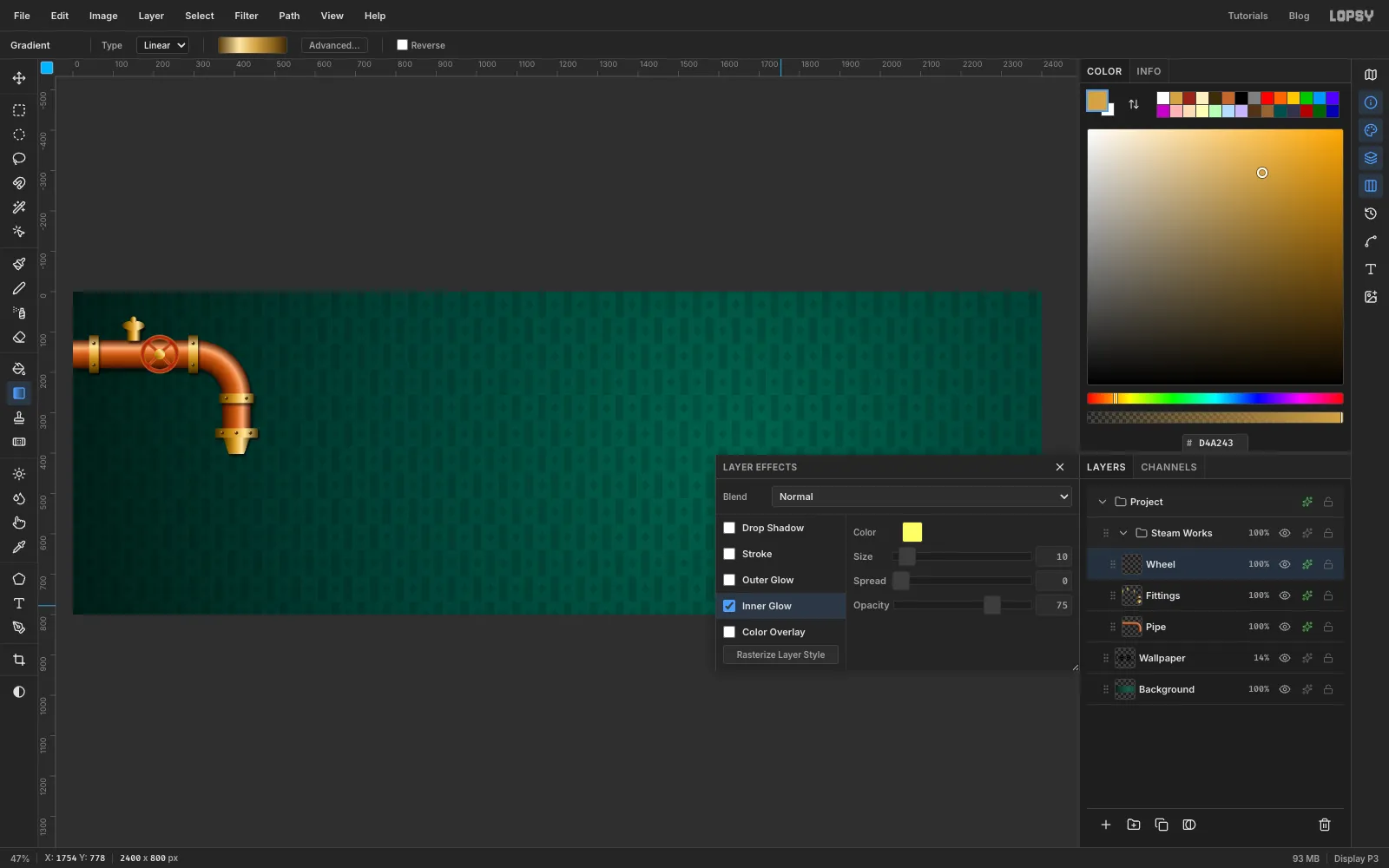This screenshot has height=868, width=1389.
Task: Toggle the Reverse gradient checkbox
Action: pos(402,45)
